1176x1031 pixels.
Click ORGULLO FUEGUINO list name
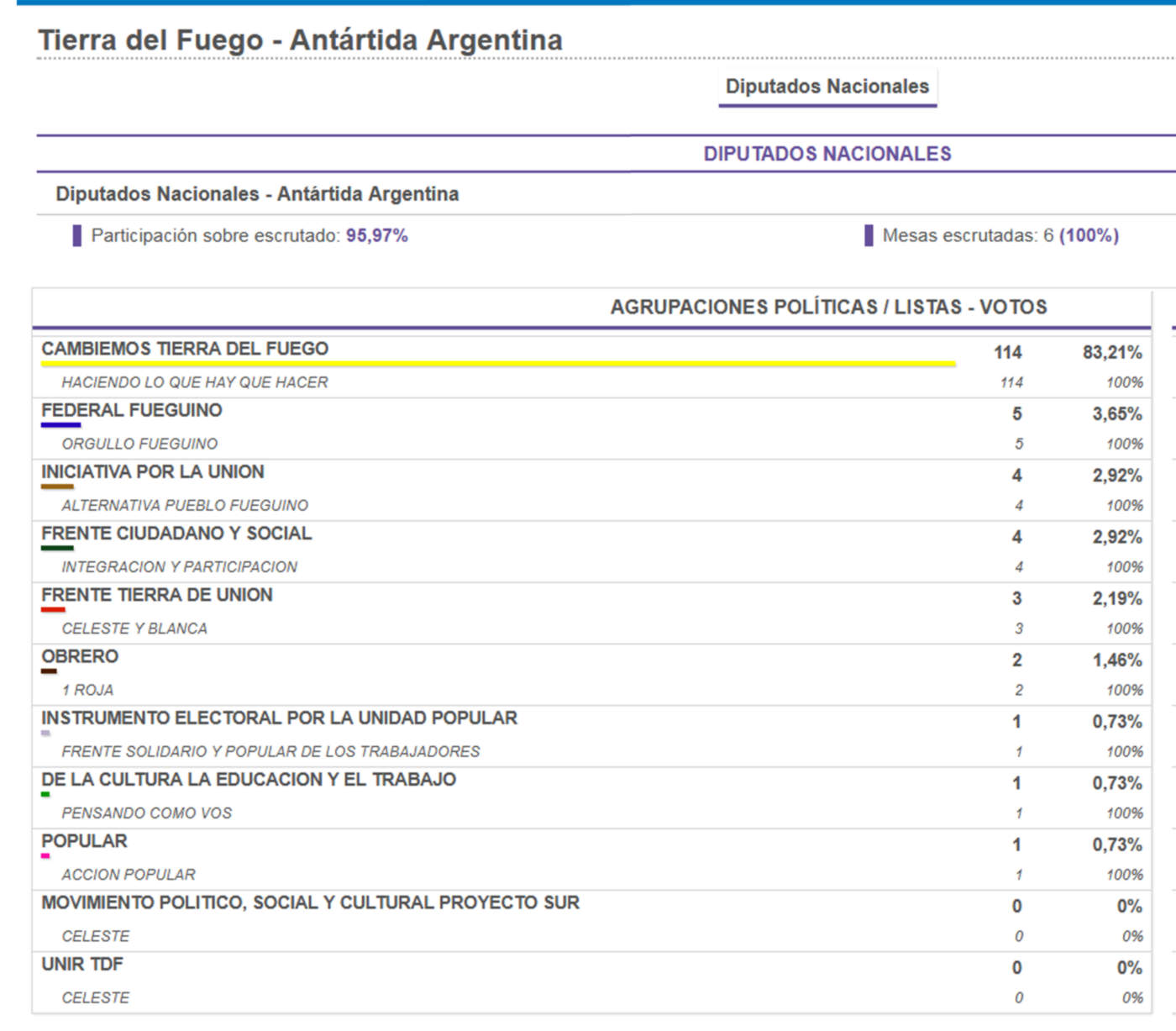139,444
